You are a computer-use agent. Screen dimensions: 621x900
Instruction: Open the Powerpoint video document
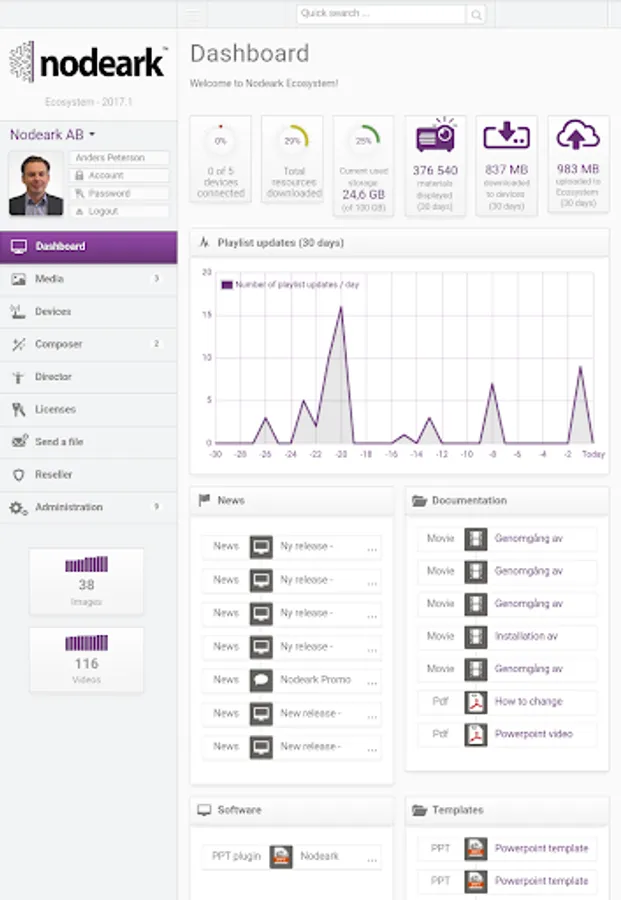534,734
